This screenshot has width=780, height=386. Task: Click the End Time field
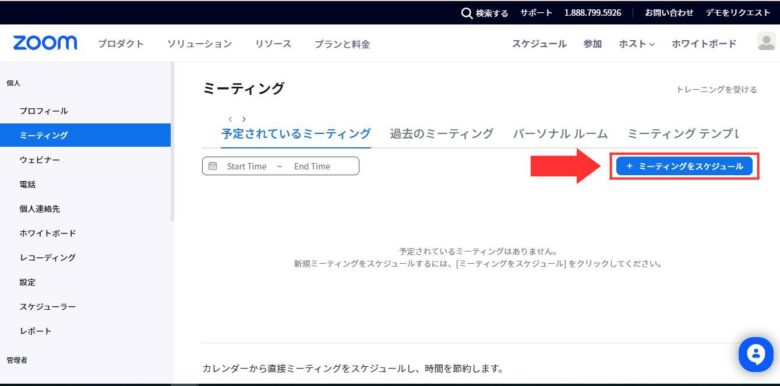[312, 166]
